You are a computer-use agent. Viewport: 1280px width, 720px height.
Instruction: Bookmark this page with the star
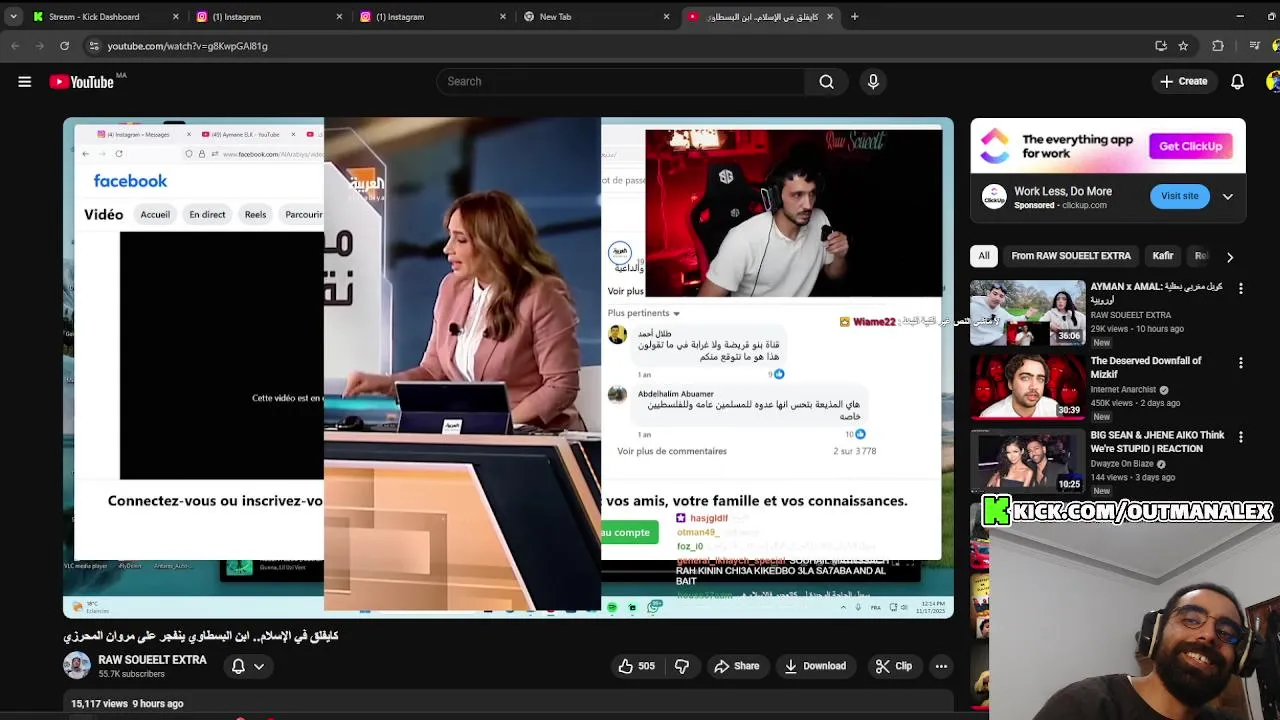(1183, 46)
